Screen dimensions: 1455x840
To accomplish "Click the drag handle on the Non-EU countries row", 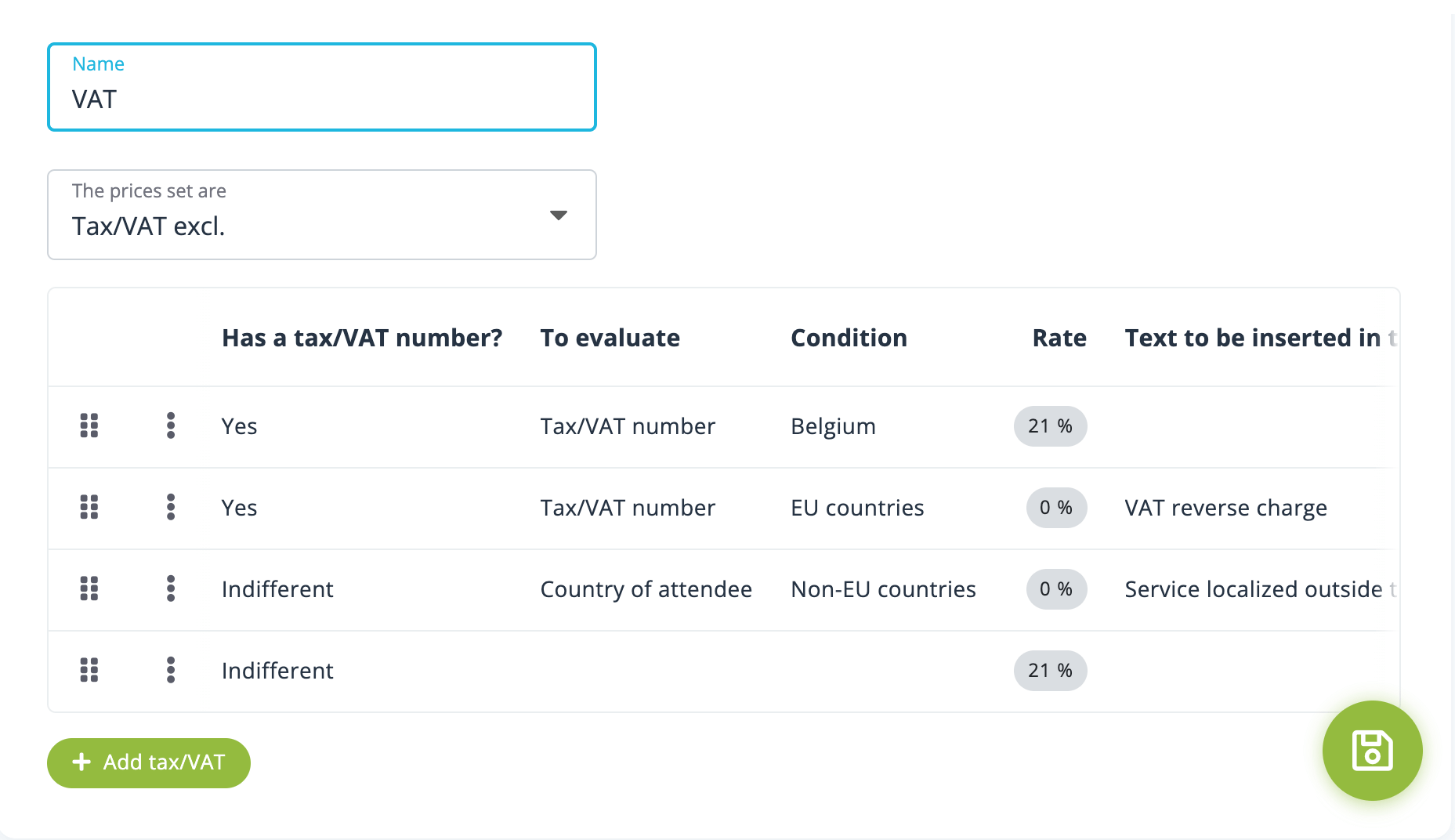I will (89, 589).
